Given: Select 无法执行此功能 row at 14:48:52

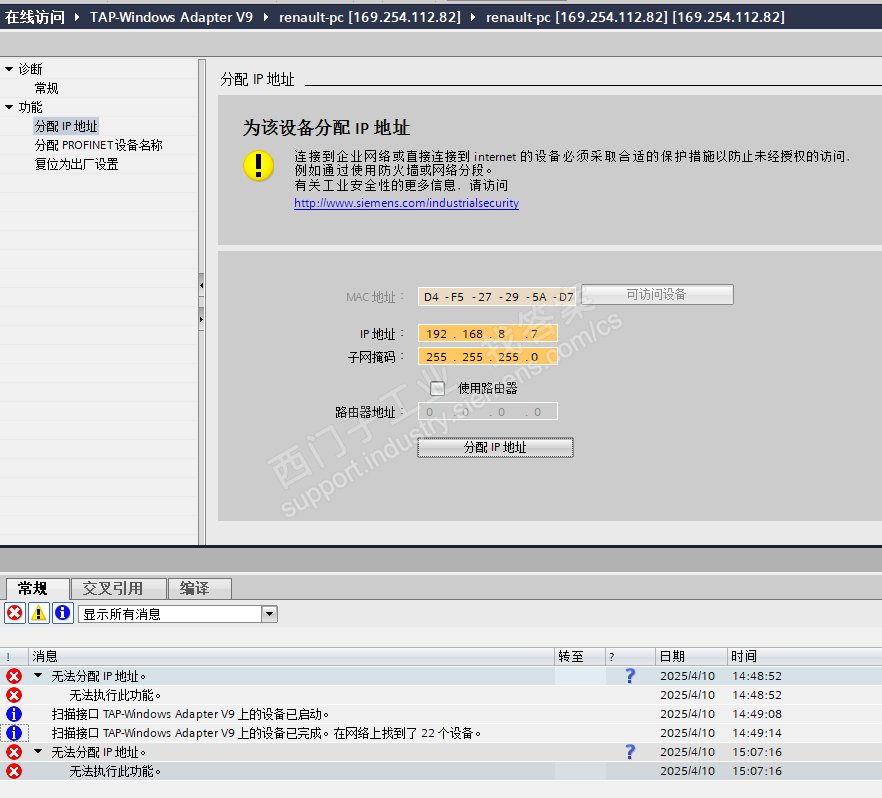Looking at the screenshot, I should coord(441,695).
